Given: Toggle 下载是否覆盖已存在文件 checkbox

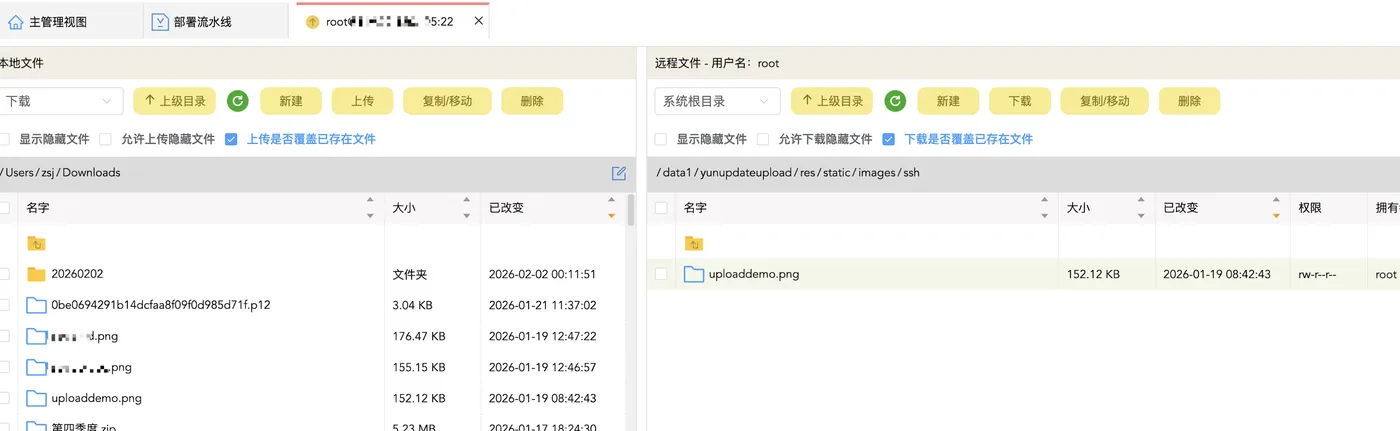Looking at the screenshot, I should (x=889, y=139).
